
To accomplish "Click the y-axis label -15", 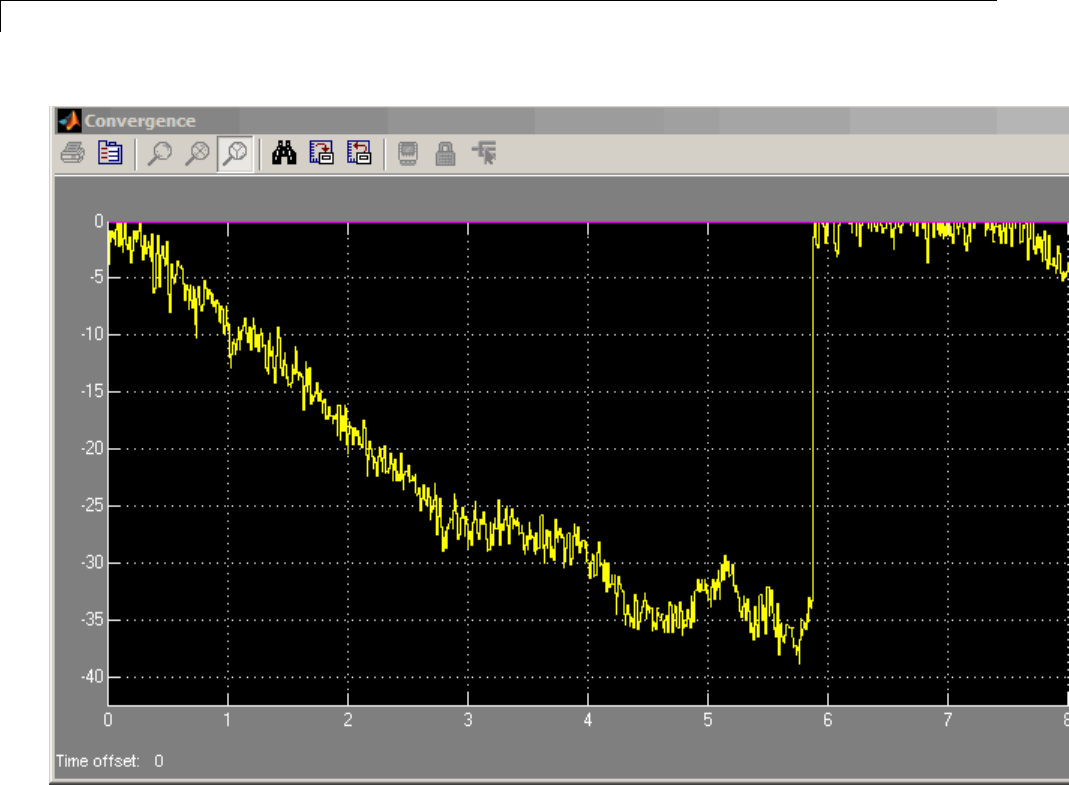I will pyautogui.click(x=92, y=391).
